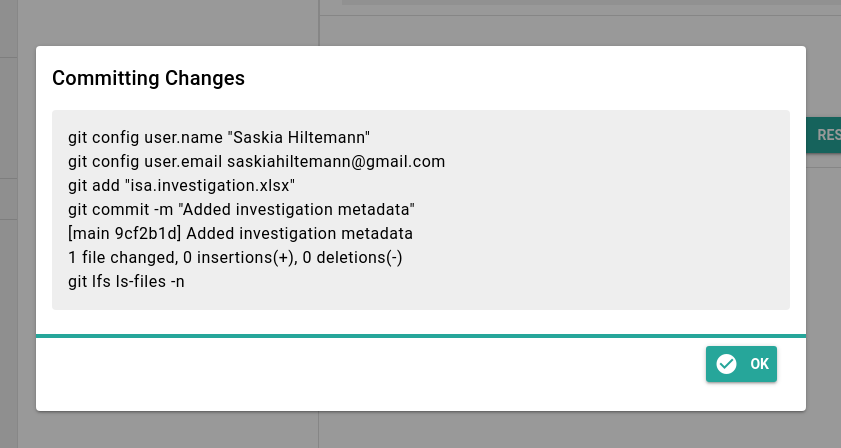841x448 pixels.
Task: Click the partially hidden RES button
Action: click(x=824, y=135)
